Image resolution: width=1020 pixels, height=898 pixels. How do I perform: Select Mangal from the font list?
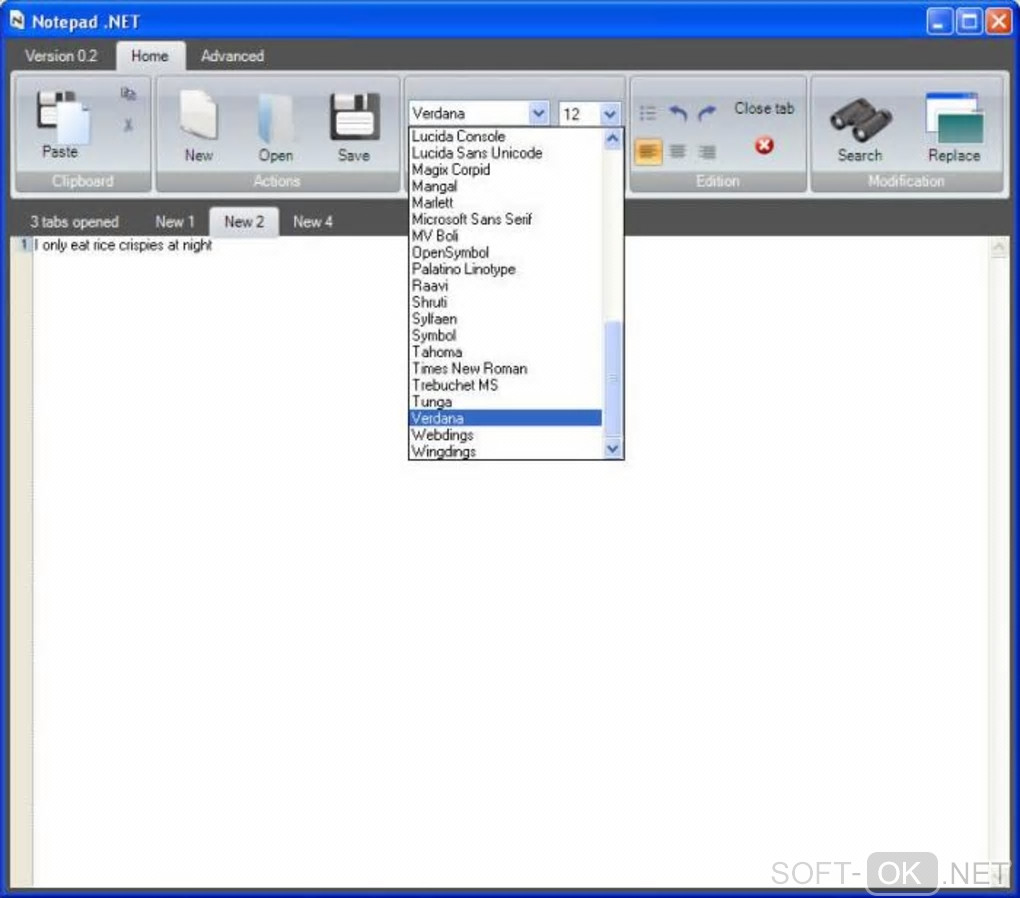coord(506,186)
